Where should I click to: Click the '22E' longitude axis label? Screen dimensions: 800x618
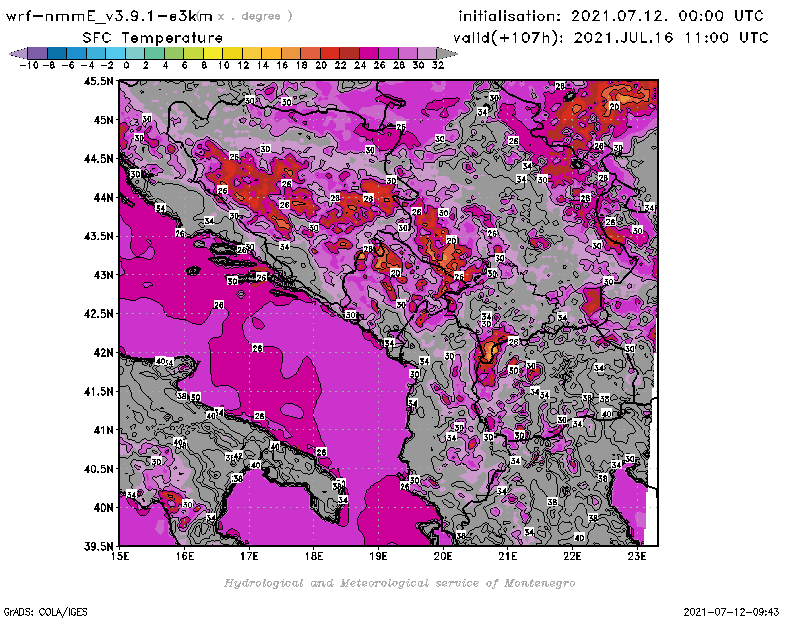[x=572, y=556]
